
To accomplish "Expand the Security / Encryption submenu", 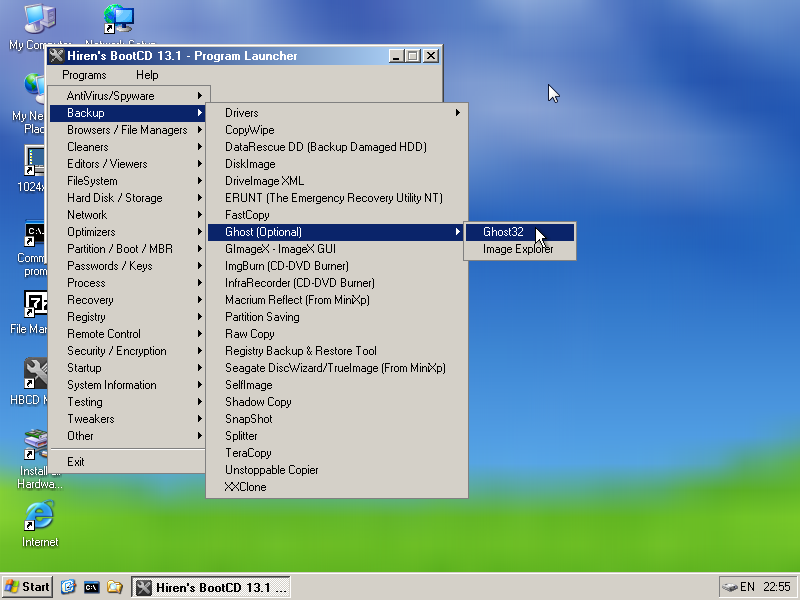I will pyautogui.click(x=128, y=351).
